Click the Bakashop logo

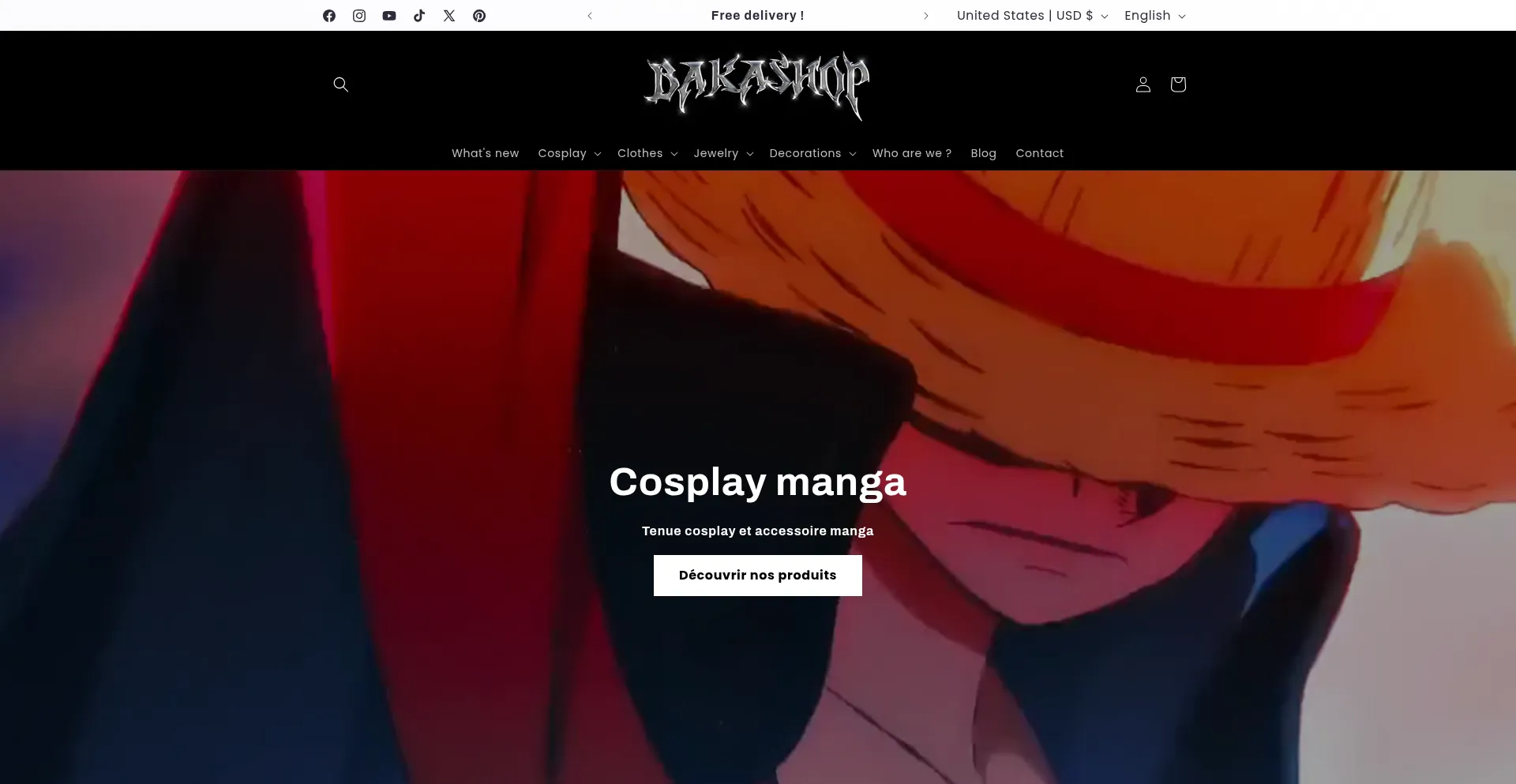(x=757, y=84)
